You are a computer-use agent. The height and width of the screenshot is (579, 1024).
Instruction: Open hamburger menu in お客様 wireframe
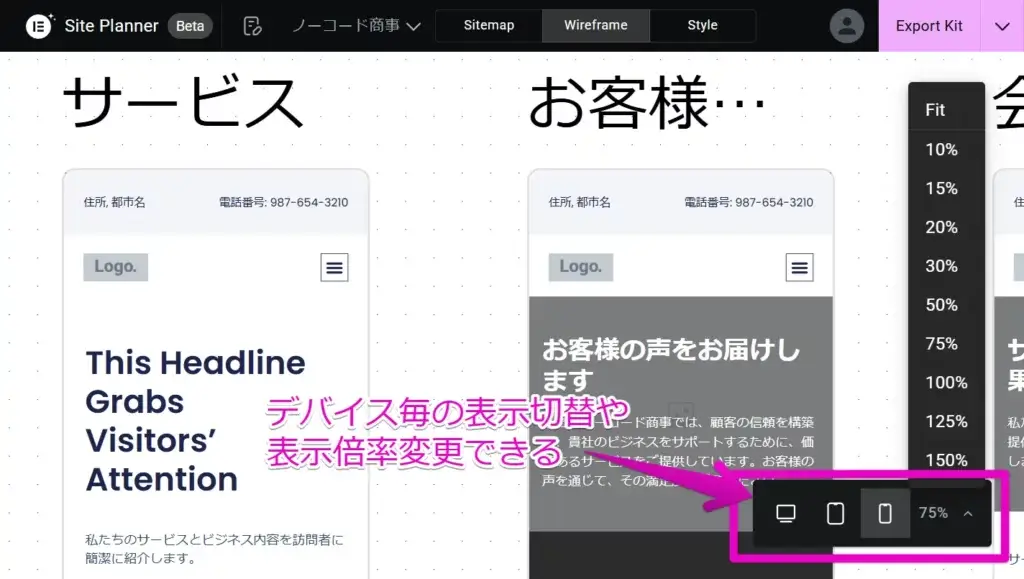[799, 268]
